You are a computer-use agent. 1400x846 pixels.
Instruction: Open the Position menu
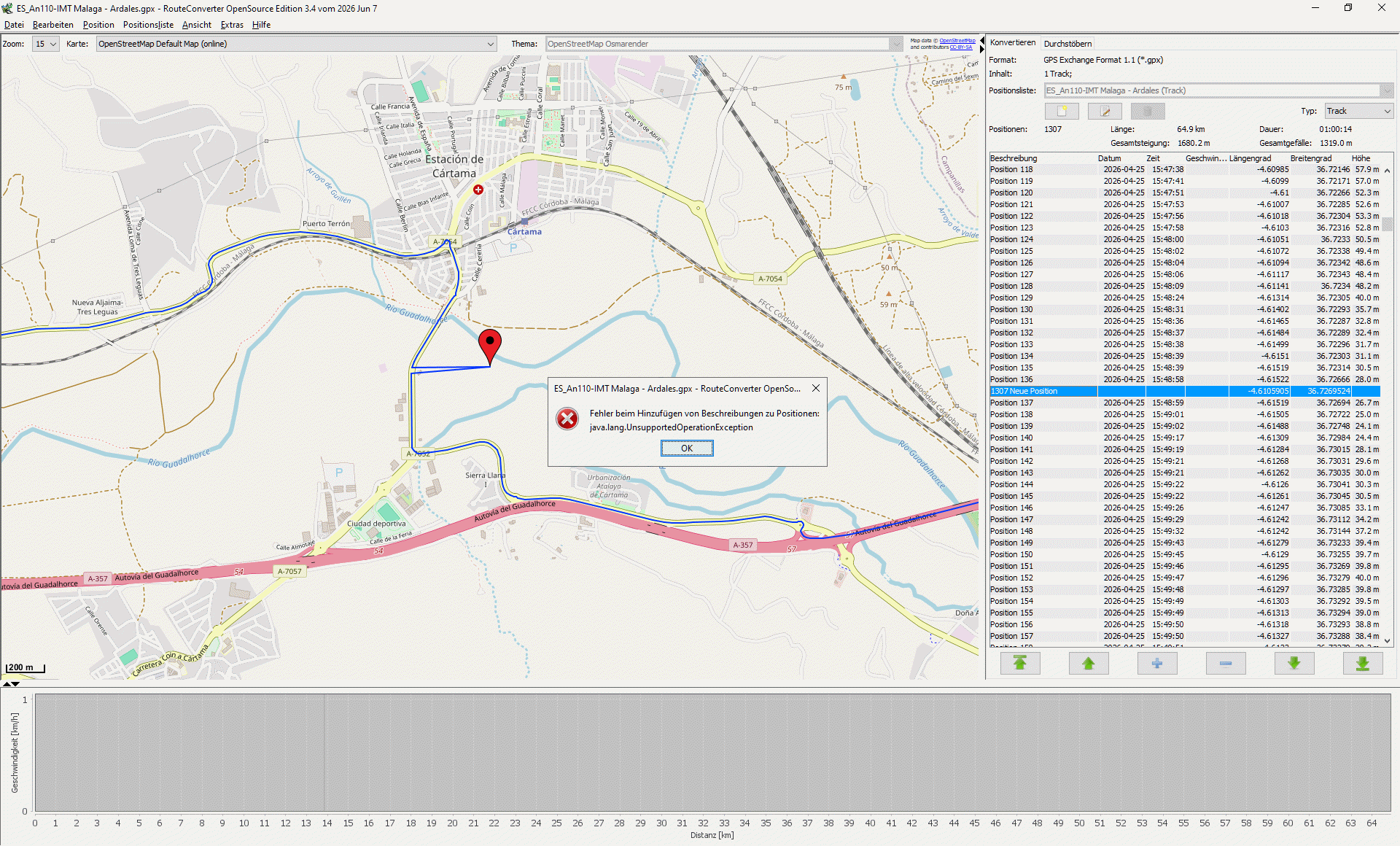[98, 25]
